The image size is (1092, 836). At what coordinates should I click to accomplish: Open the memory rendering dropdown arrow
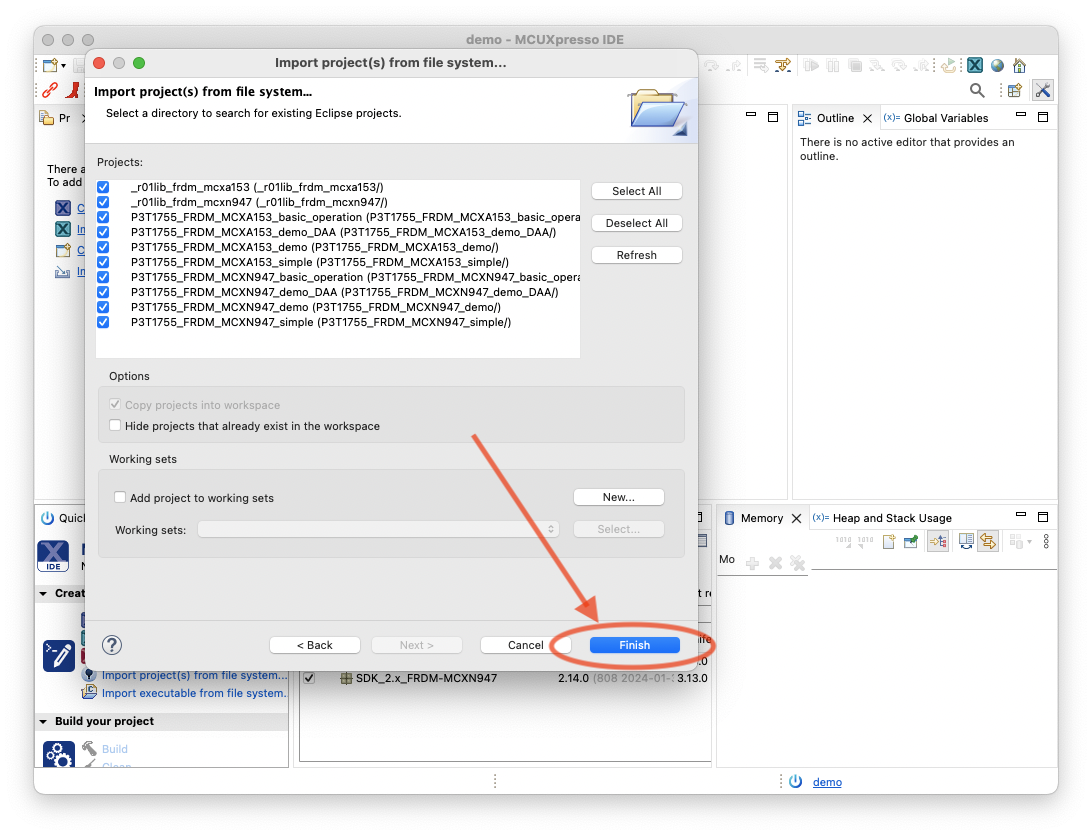point(1029,541)
